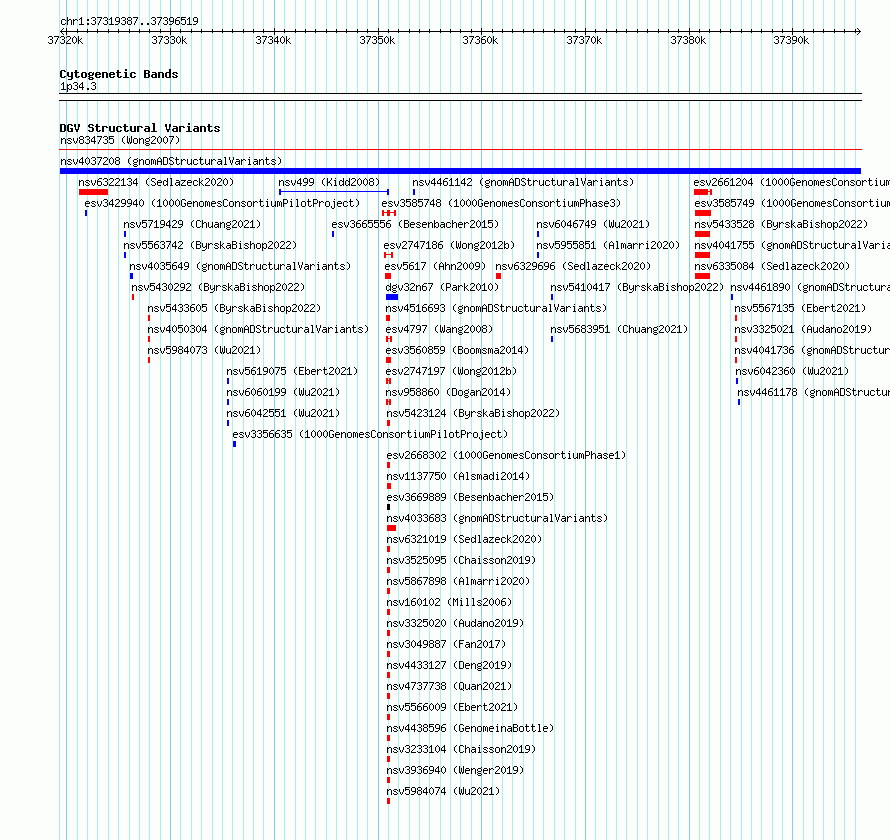Open variant nsv4433127 (Deng2019)
The height and width of the screenshot is (840, 890).
pos(450,665)
